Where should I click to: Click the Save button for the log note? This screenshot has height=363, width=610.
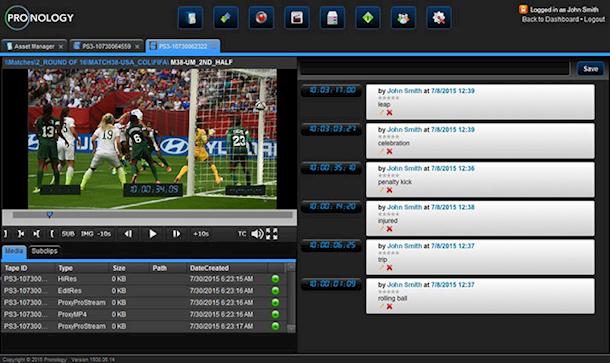click(590, 69)
